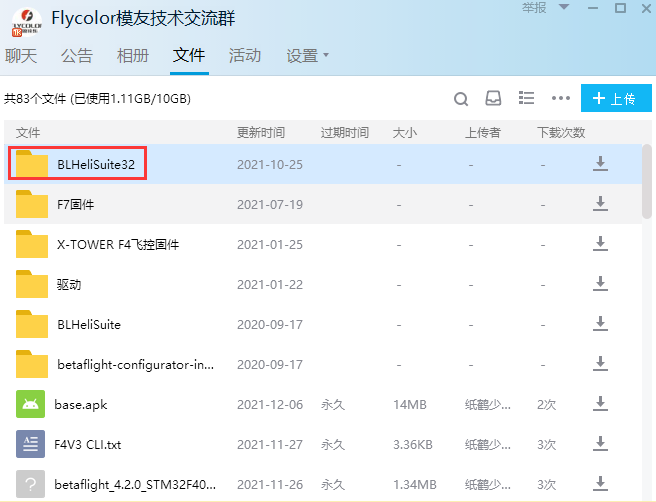This screenshot has width=656, height=502.
Task: Switch to list view icon
Action: 526,98
